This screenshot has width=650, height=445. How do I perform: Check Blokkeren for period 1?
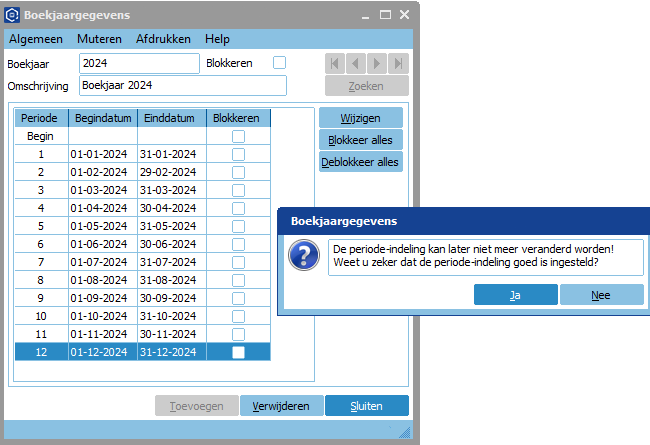(x=238, y=155)
